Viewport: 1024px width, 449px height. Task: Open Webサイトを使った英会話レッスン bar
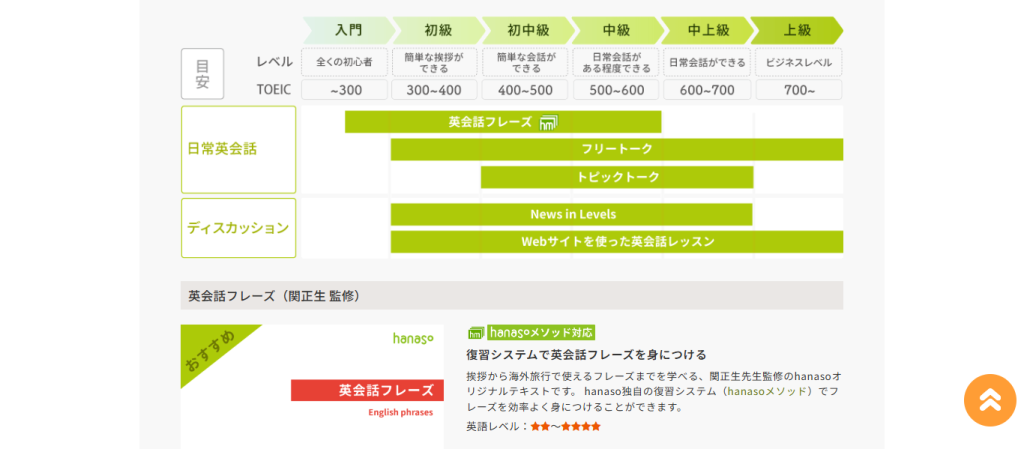click(x=616, y=242)
